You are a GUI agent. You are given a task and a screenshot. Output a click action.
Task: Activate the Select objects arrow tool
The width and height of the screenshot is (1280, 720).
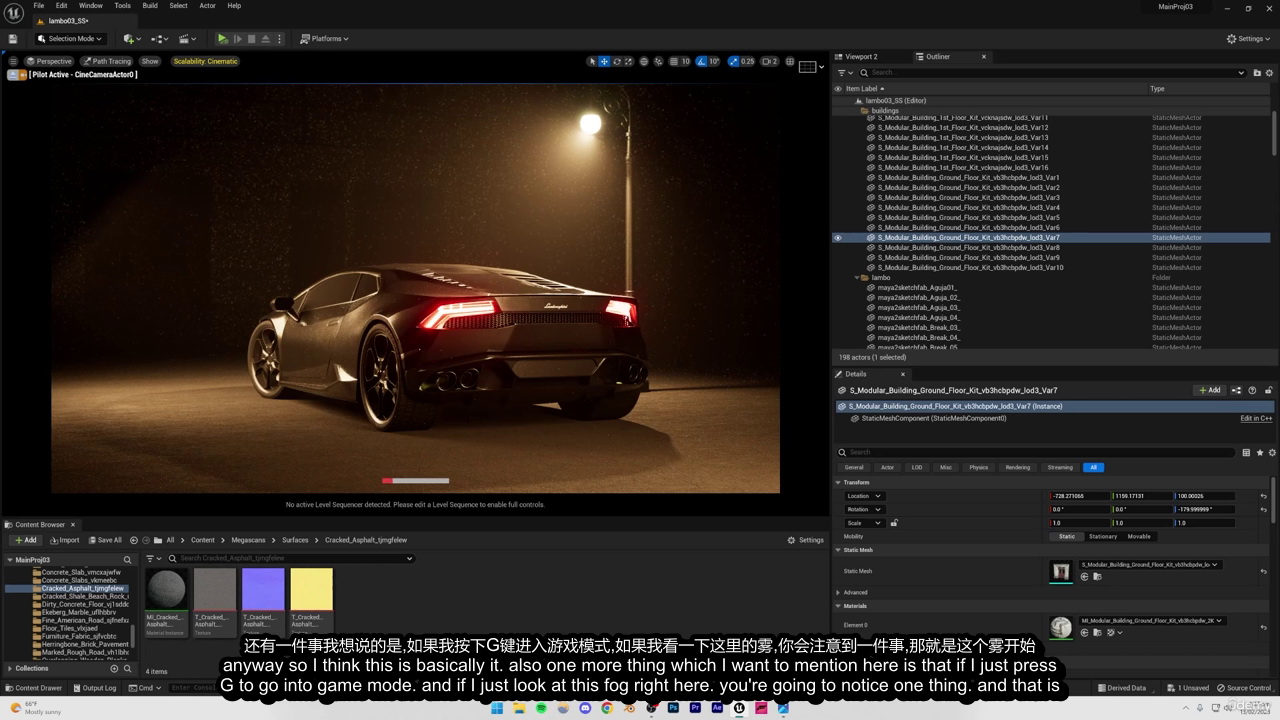(592, 61)
